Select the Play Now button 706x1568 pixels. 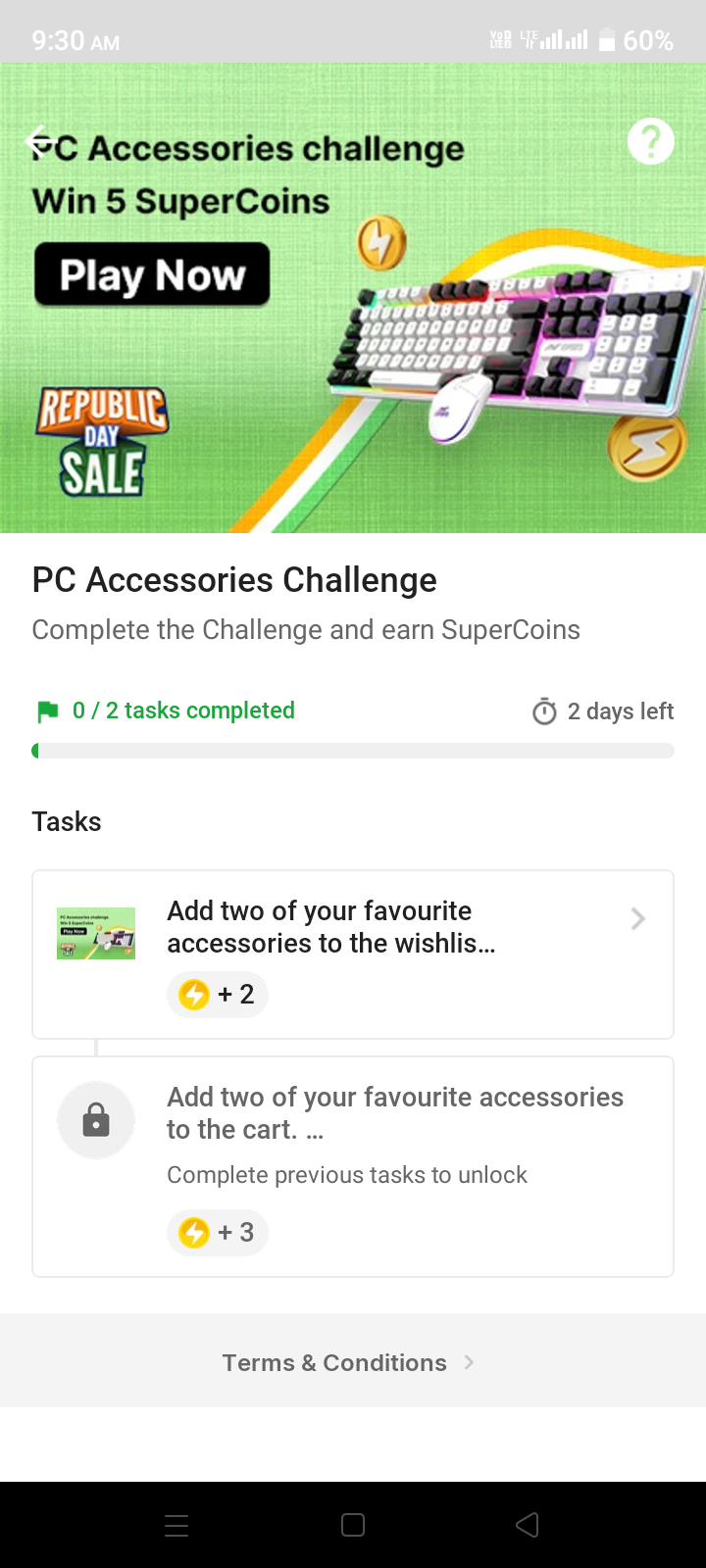pos(151,275)
